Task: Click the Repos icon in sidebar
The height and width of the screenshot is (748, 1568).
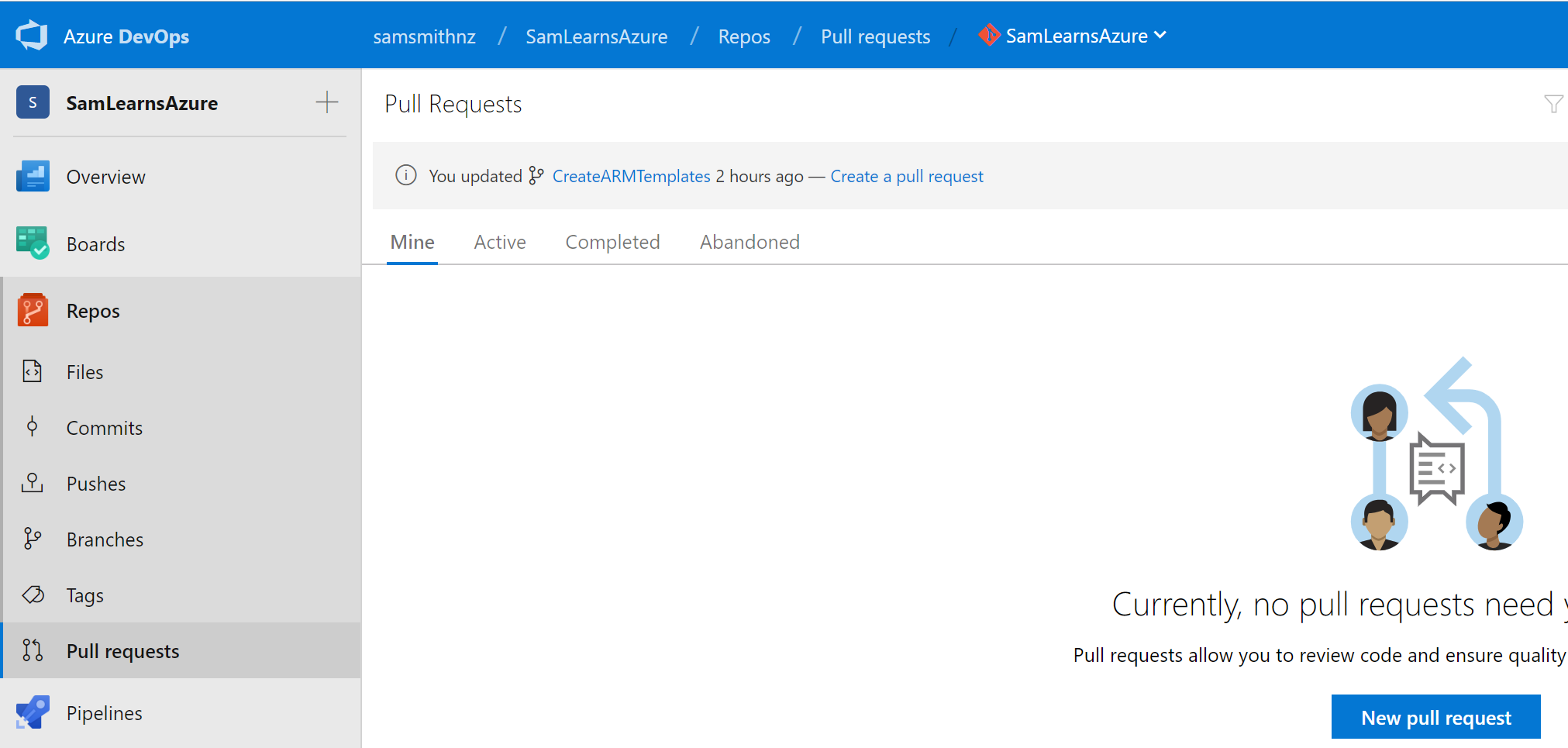Action: pos(33,311)
